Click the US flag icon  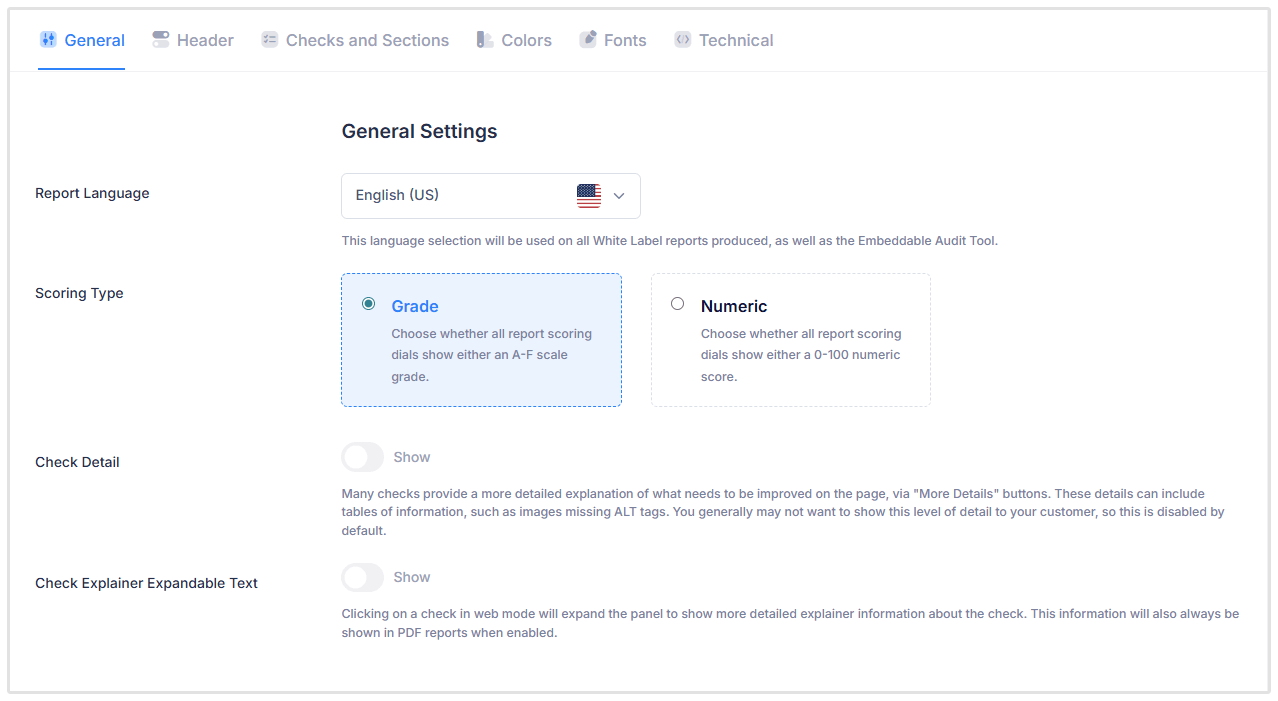(589, 196)
